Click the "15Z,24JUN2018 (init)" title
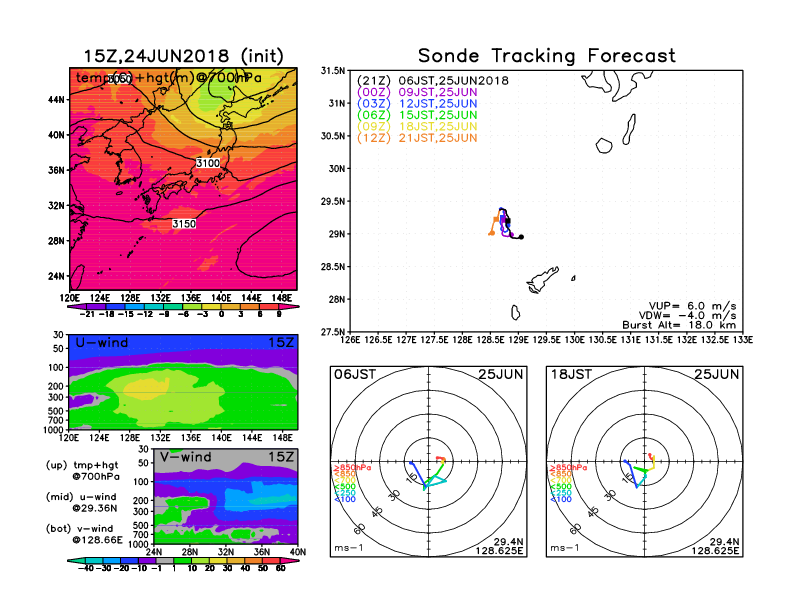The height and width of the screenshot is (612, 792). [x=183, y=56]
